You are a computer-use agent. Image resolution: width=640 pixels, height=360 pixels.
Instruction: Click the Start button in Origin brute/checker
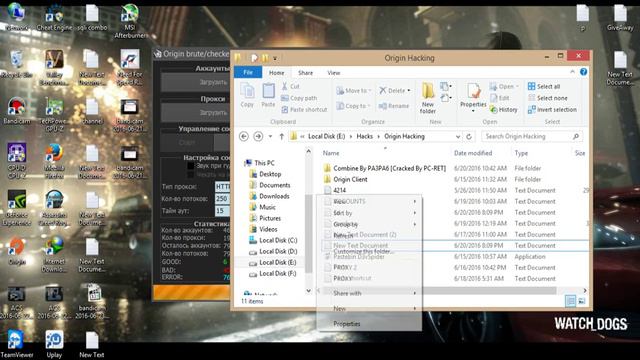pyautogui.click(x=187, y=142)
